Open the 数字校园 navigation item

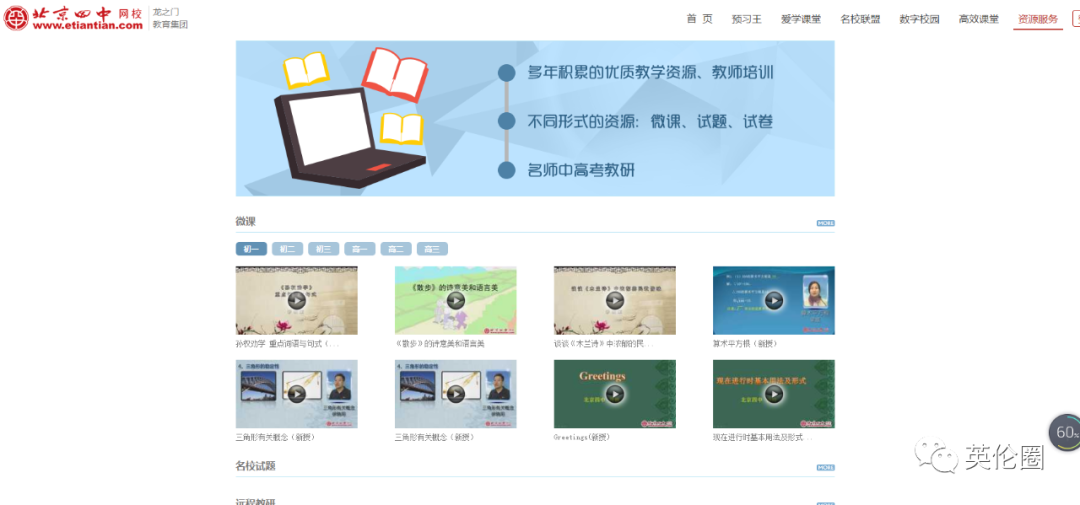coord(919,19)
